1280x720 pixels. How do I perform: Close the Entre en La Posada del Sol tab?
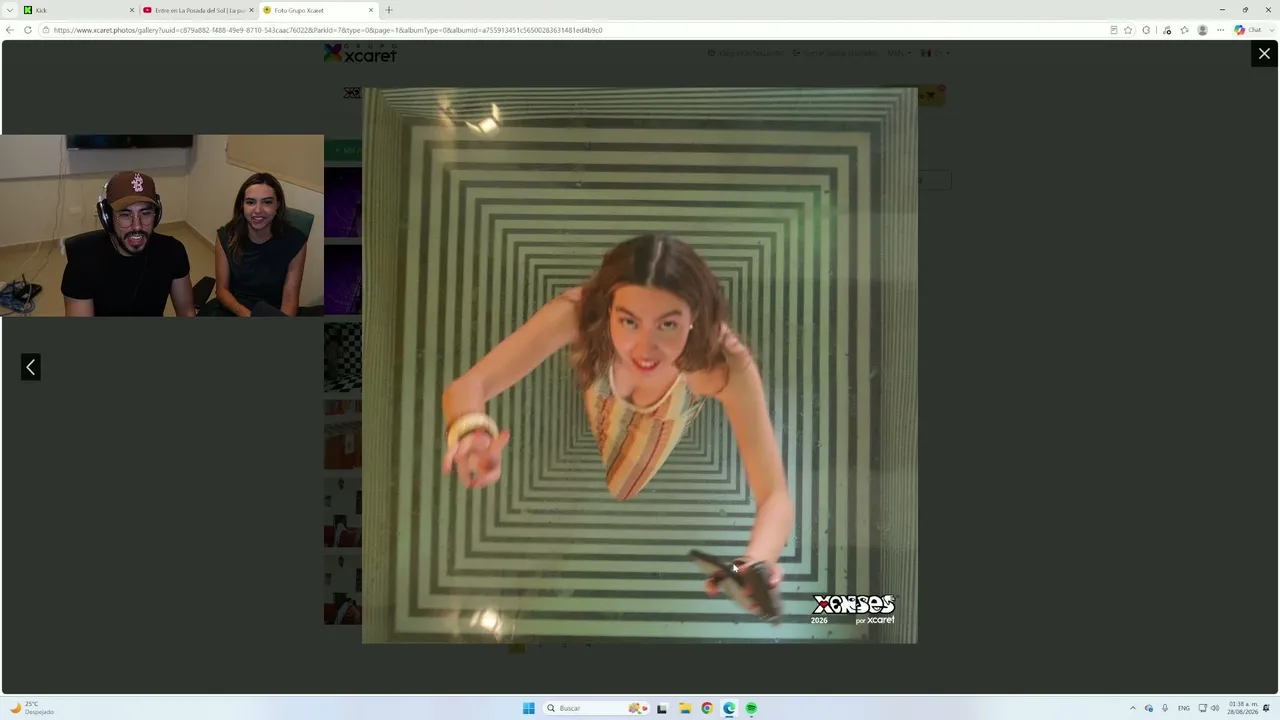(251, 10)
